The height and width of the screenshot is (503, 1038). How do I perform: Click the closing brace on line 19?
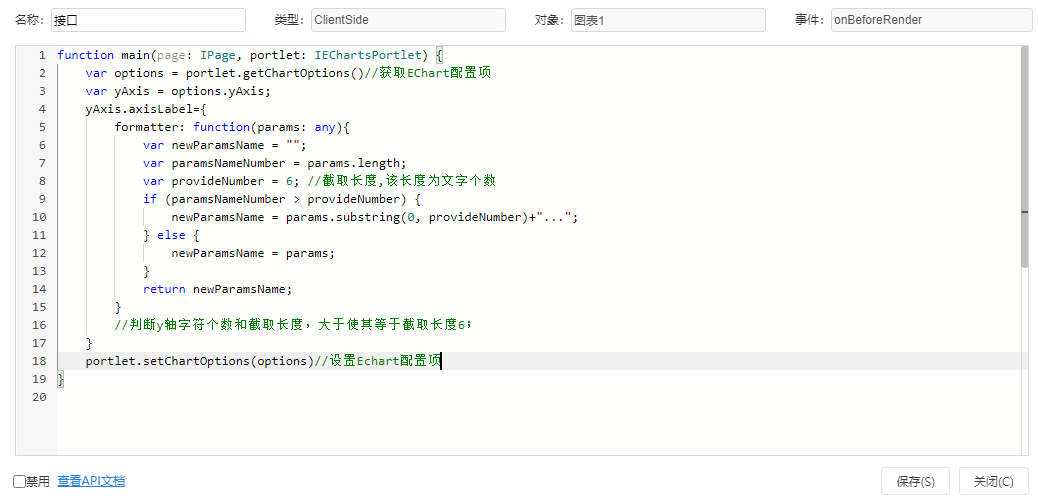point(61,379)
